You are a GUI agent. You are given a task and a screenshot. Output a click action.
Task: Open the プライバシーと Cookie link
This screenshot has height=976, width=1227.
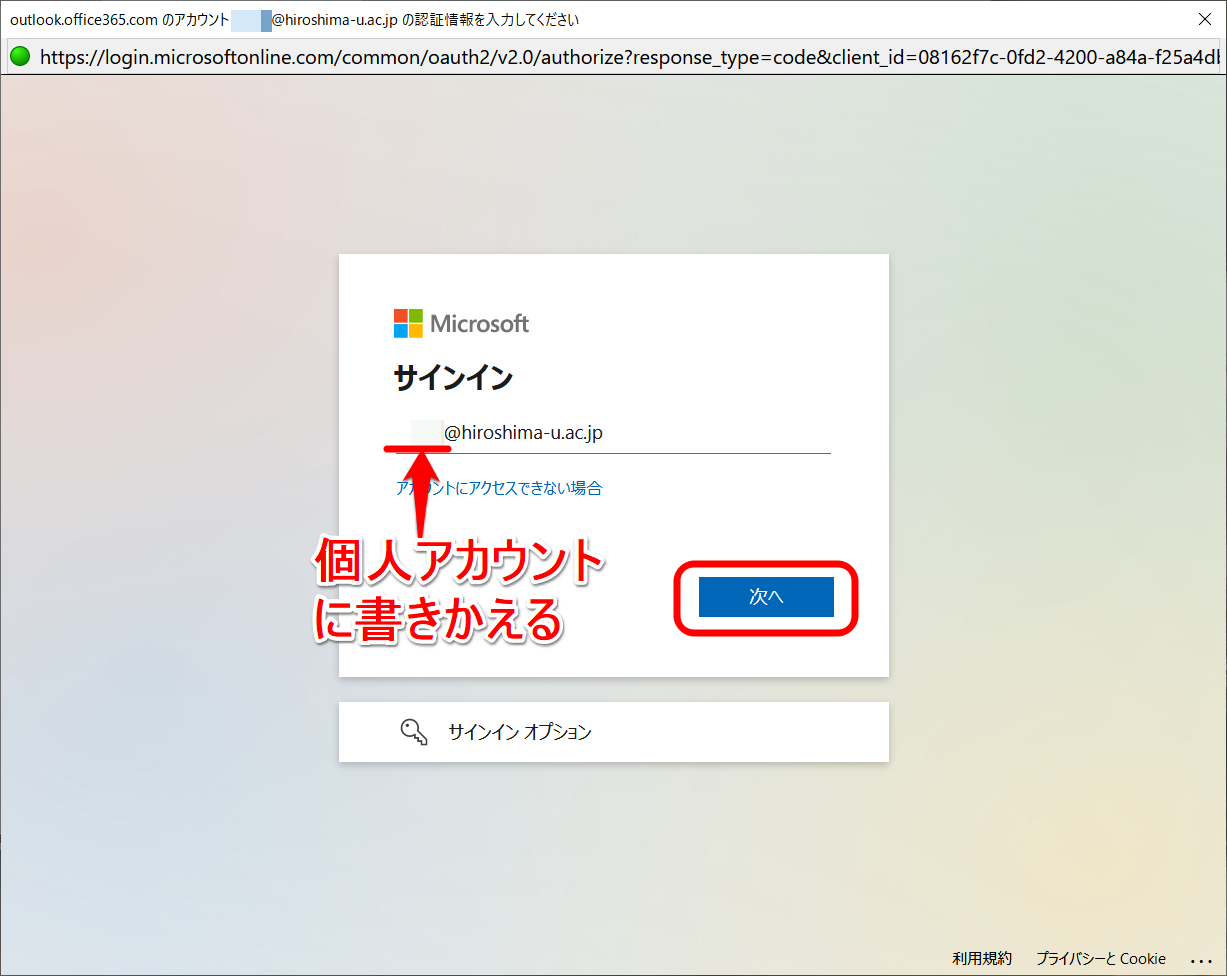click(1101, 958)
